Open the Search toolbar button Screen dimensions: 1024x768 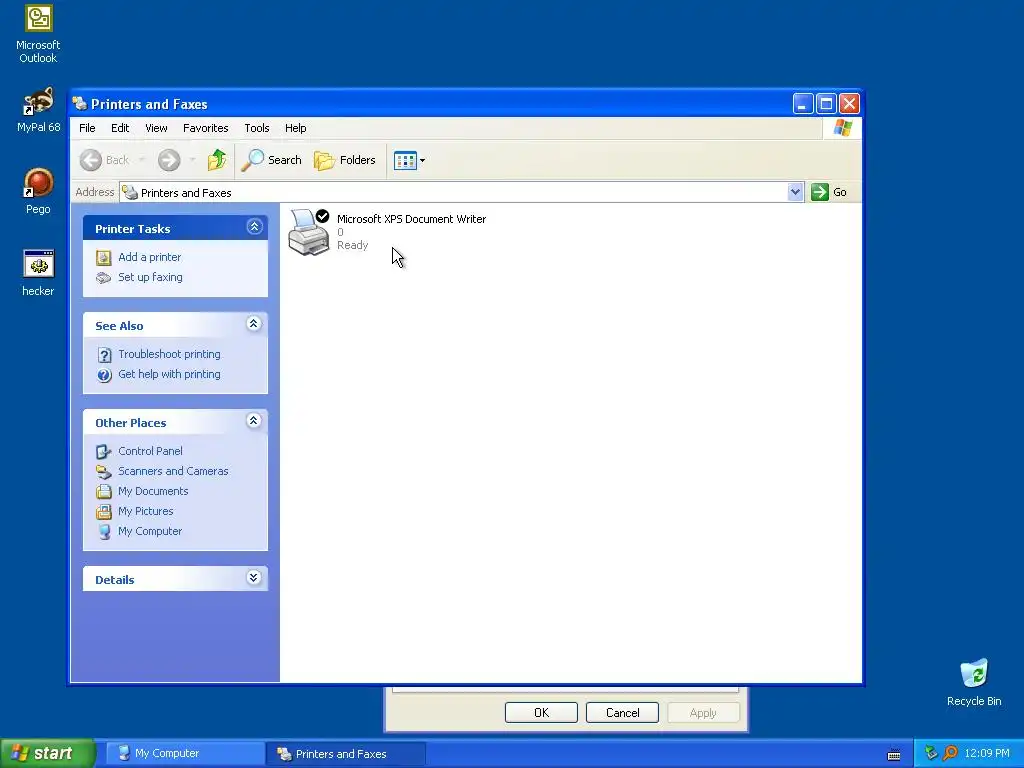(272, 160)
